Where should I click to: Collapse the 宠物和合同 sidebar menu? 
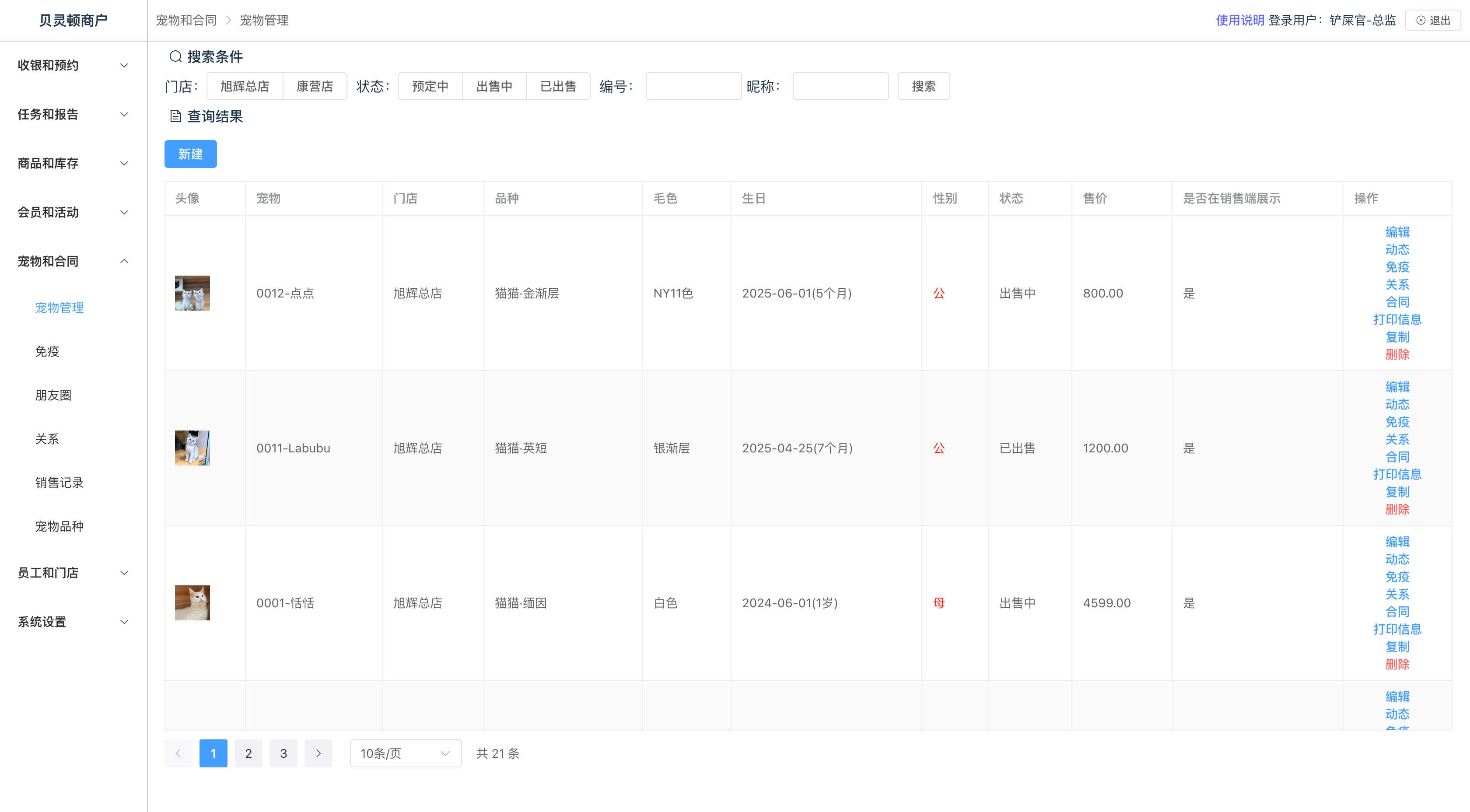(73, 261)
